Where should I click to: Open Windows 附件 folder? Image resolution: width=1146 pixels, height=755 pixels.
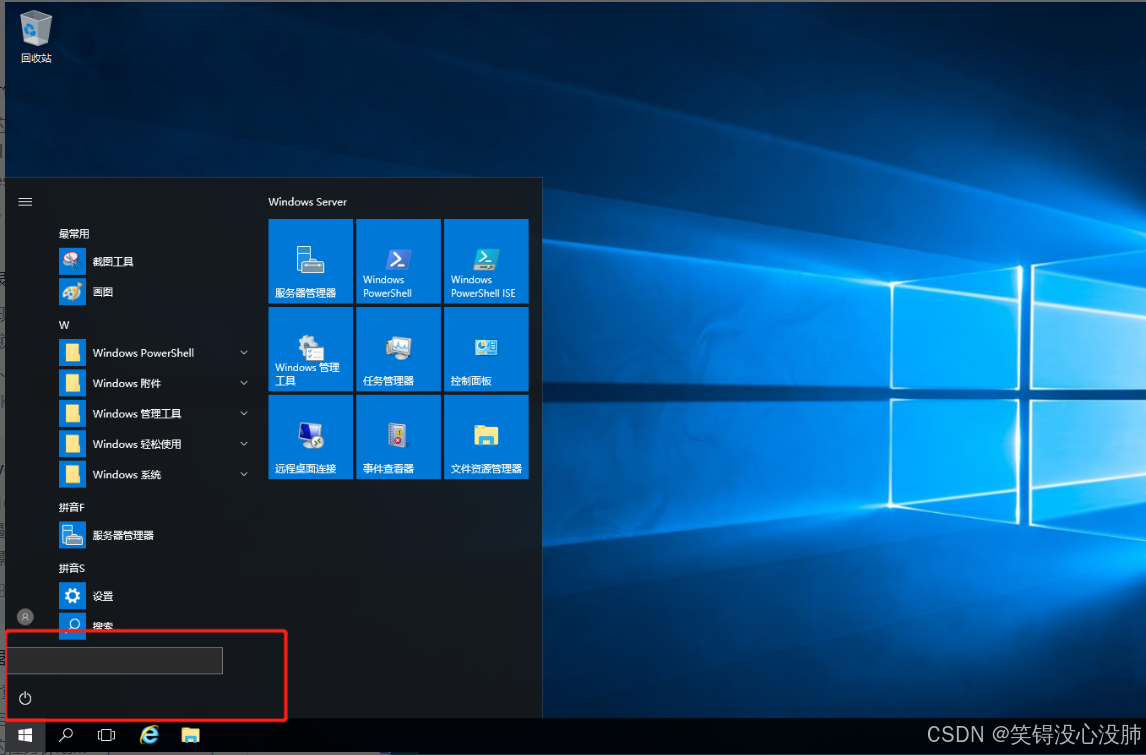click(x=155, y=383)
